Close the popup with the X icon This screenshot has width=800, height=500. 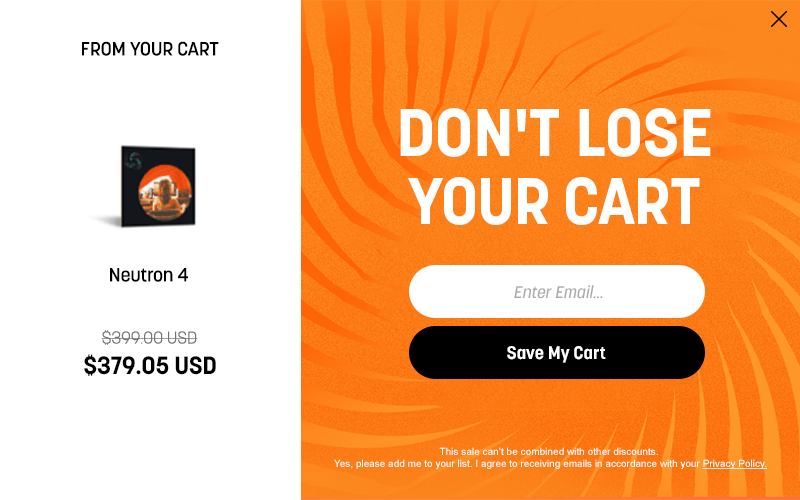[x=778, y=19]
